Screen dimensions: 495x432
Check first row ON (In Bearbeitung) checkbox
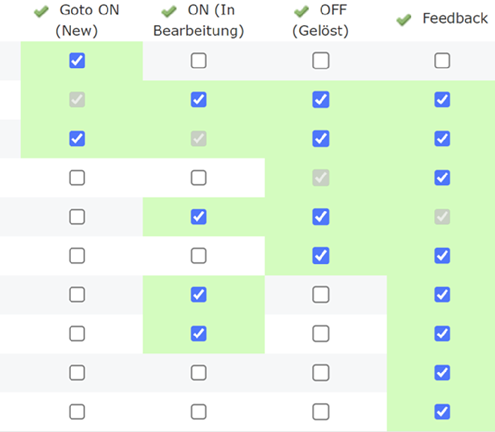[x=199, y=61]
